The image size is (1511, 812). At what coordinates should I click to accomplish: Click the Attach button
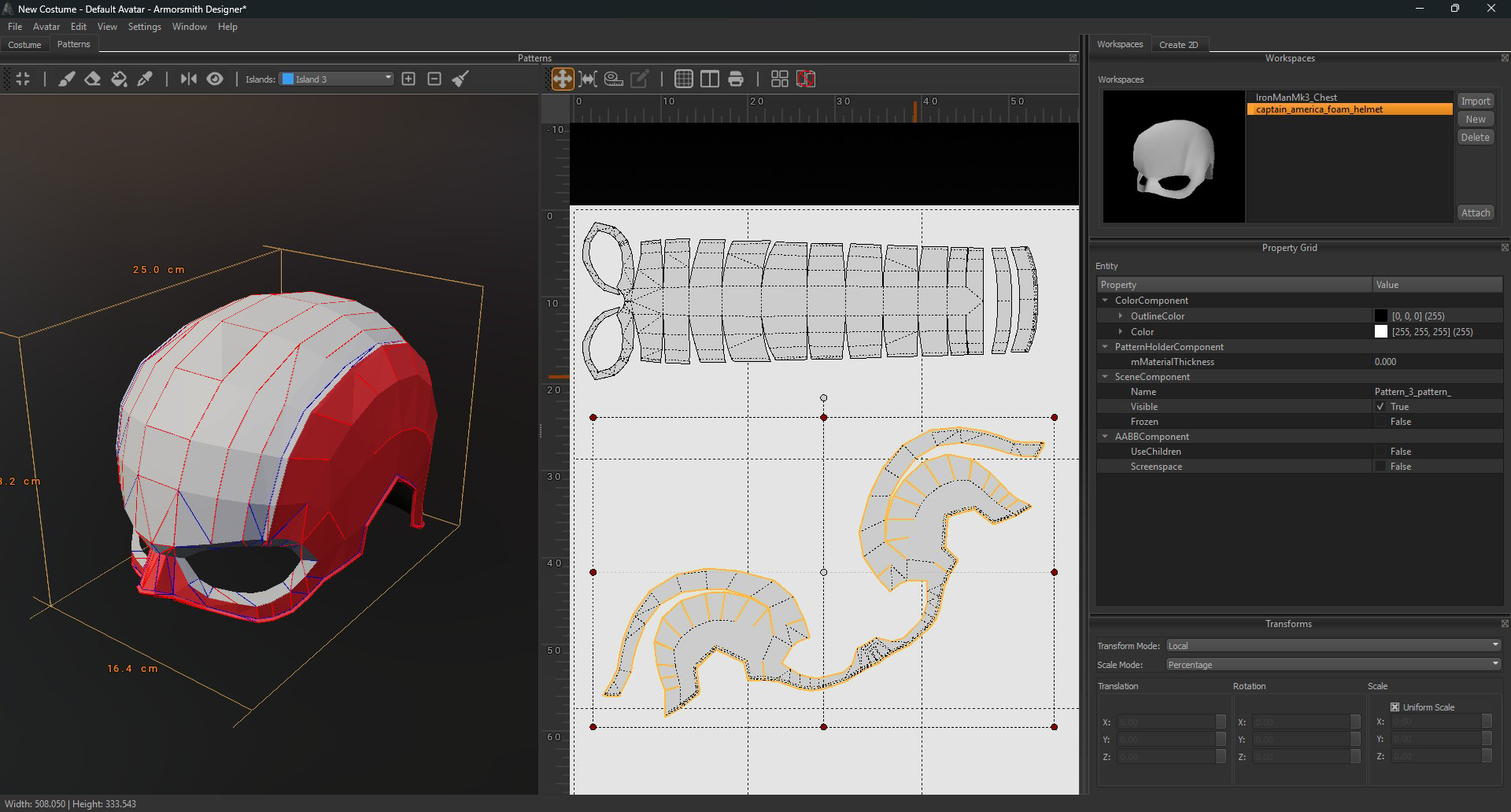tap(1476, 212)
